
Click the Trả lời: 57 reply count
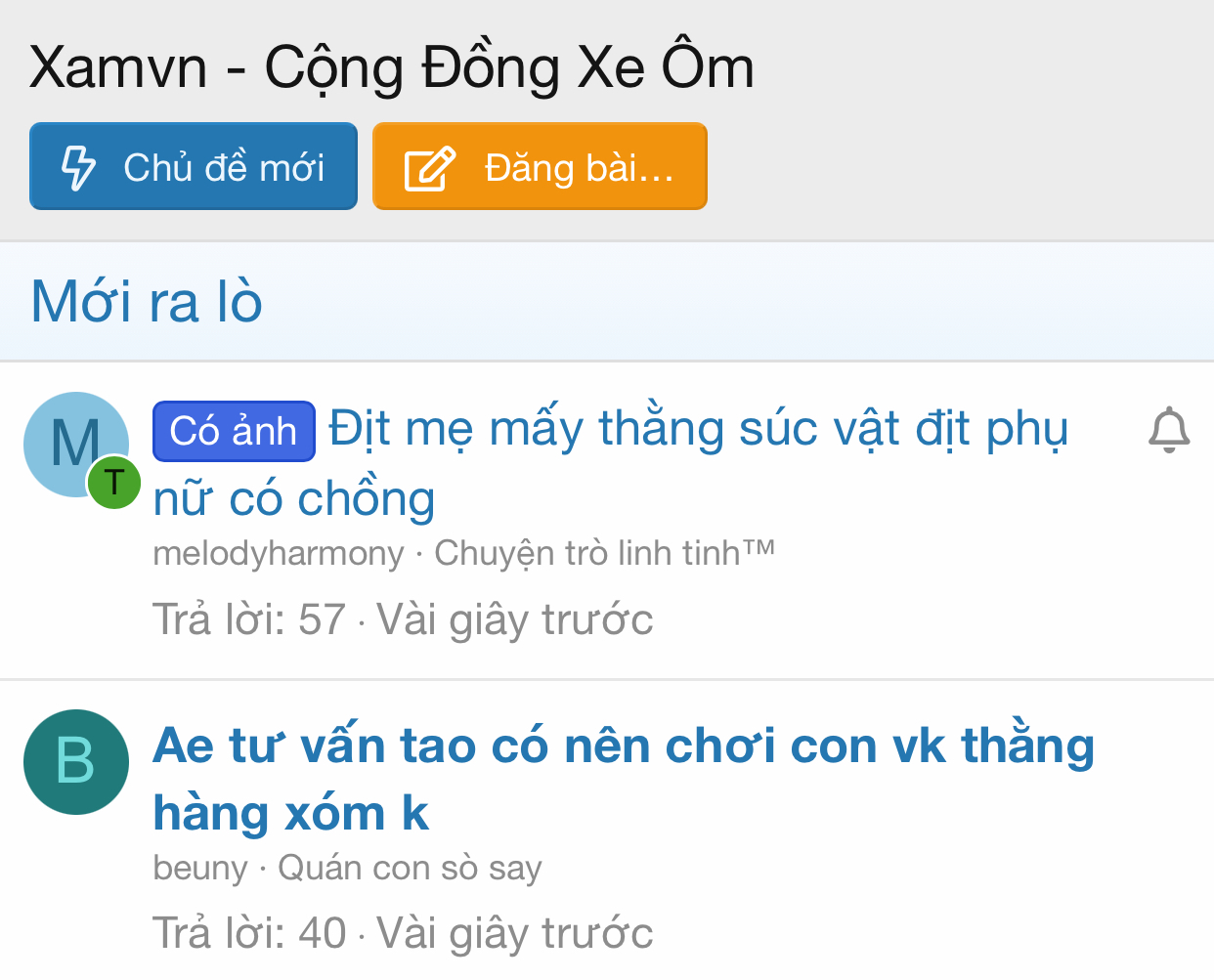click(x=249, y=619)
